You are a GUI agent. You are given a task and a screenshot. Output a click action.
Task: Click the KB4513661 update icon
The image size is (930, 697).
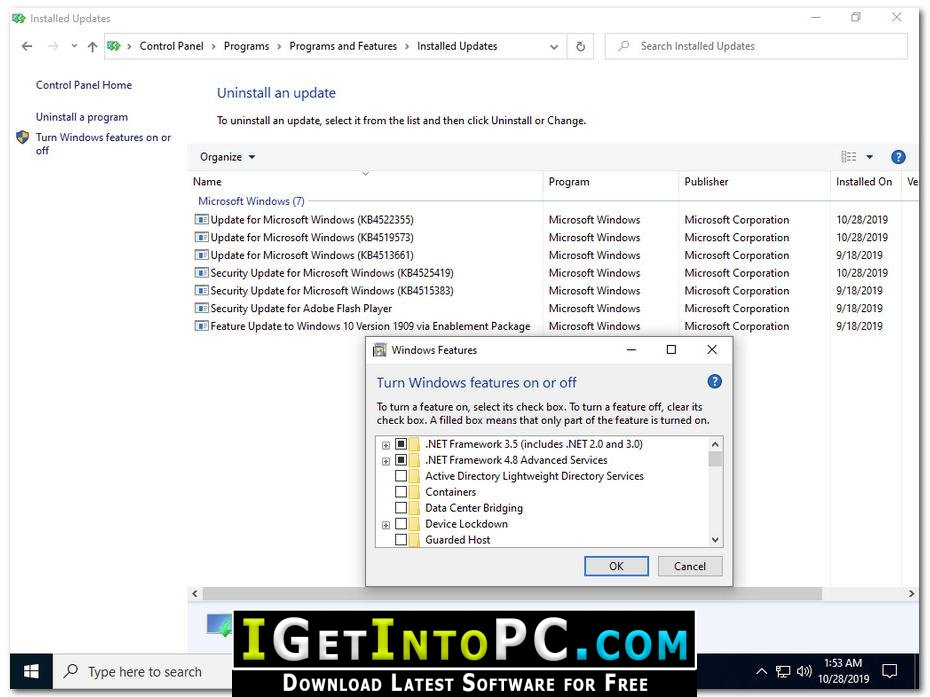pyautogui.click(x=202, y=255)
